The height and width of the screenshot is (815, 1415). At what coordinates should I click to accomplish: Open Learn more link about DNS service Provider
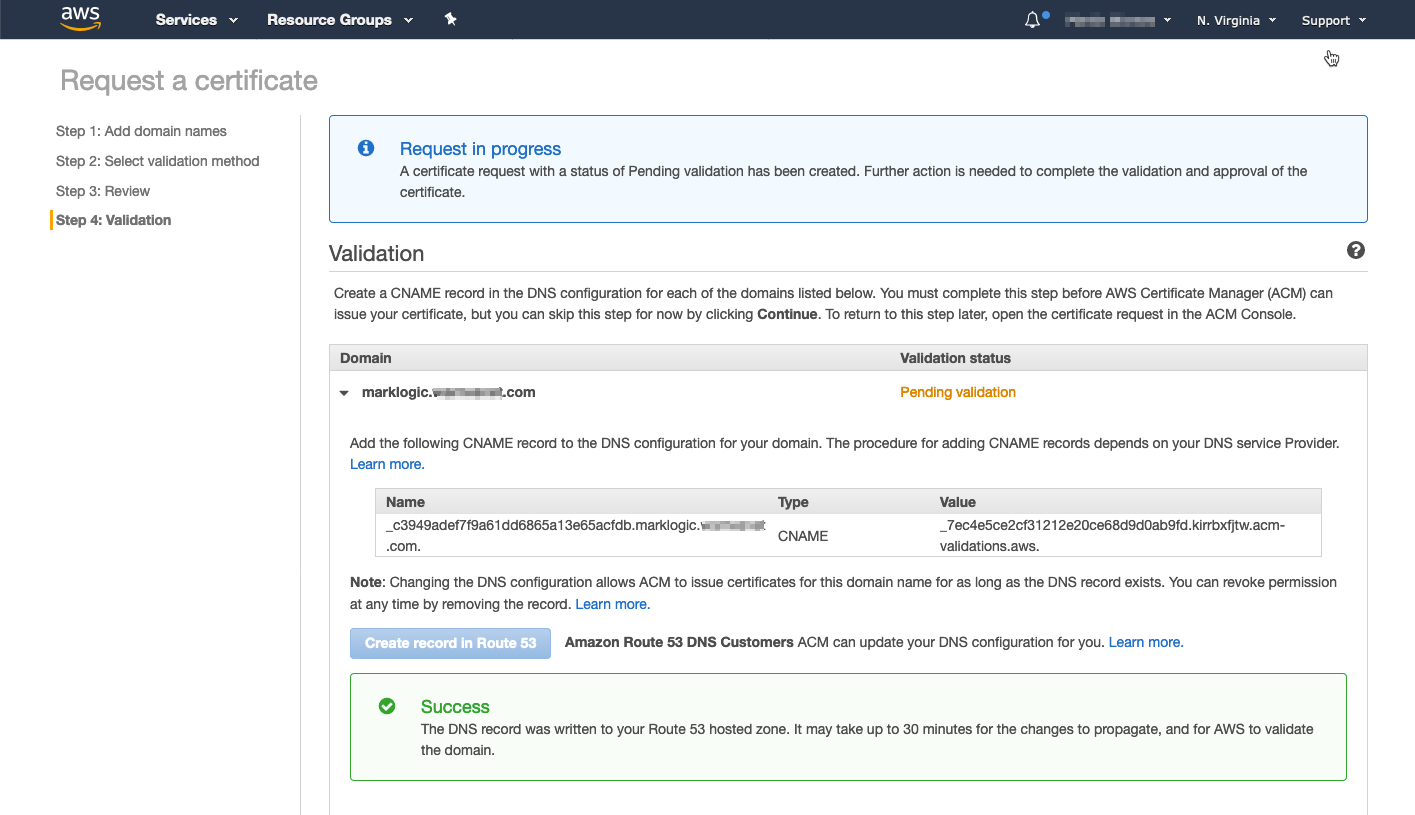tap(387, 464)
